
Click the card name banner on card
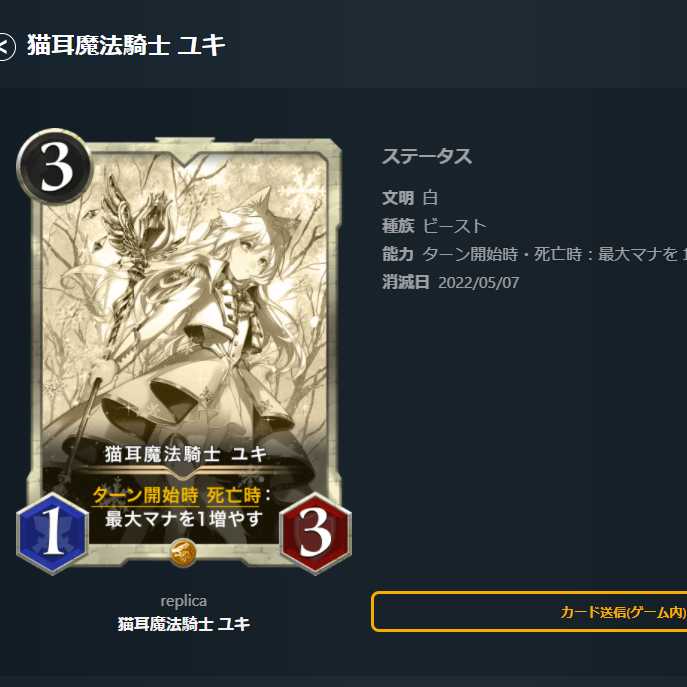[x=185, y=454]
